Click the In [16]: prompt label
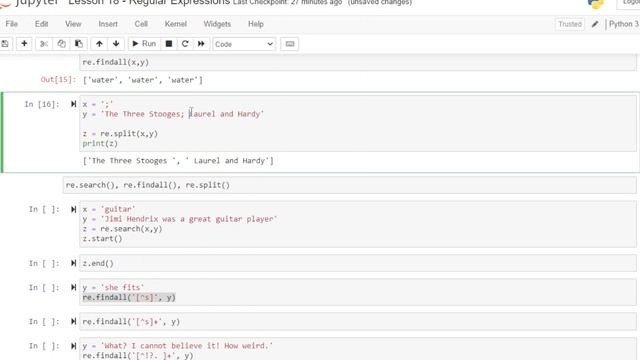Screen dimensions: 640x360 click(x=42, y=104)
